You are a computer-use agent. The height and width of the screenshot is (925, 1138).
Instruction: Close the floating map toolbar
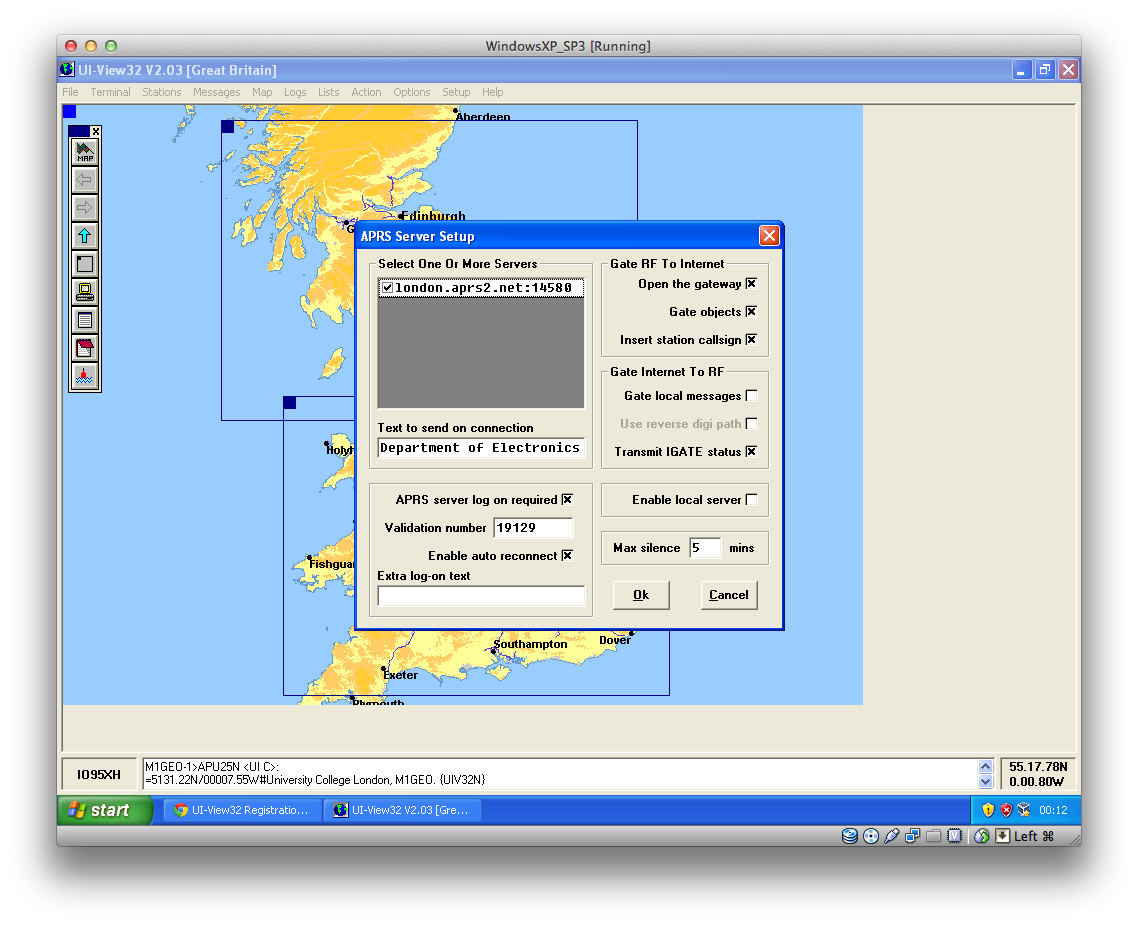pyautogui.click(x=95, y=131)
